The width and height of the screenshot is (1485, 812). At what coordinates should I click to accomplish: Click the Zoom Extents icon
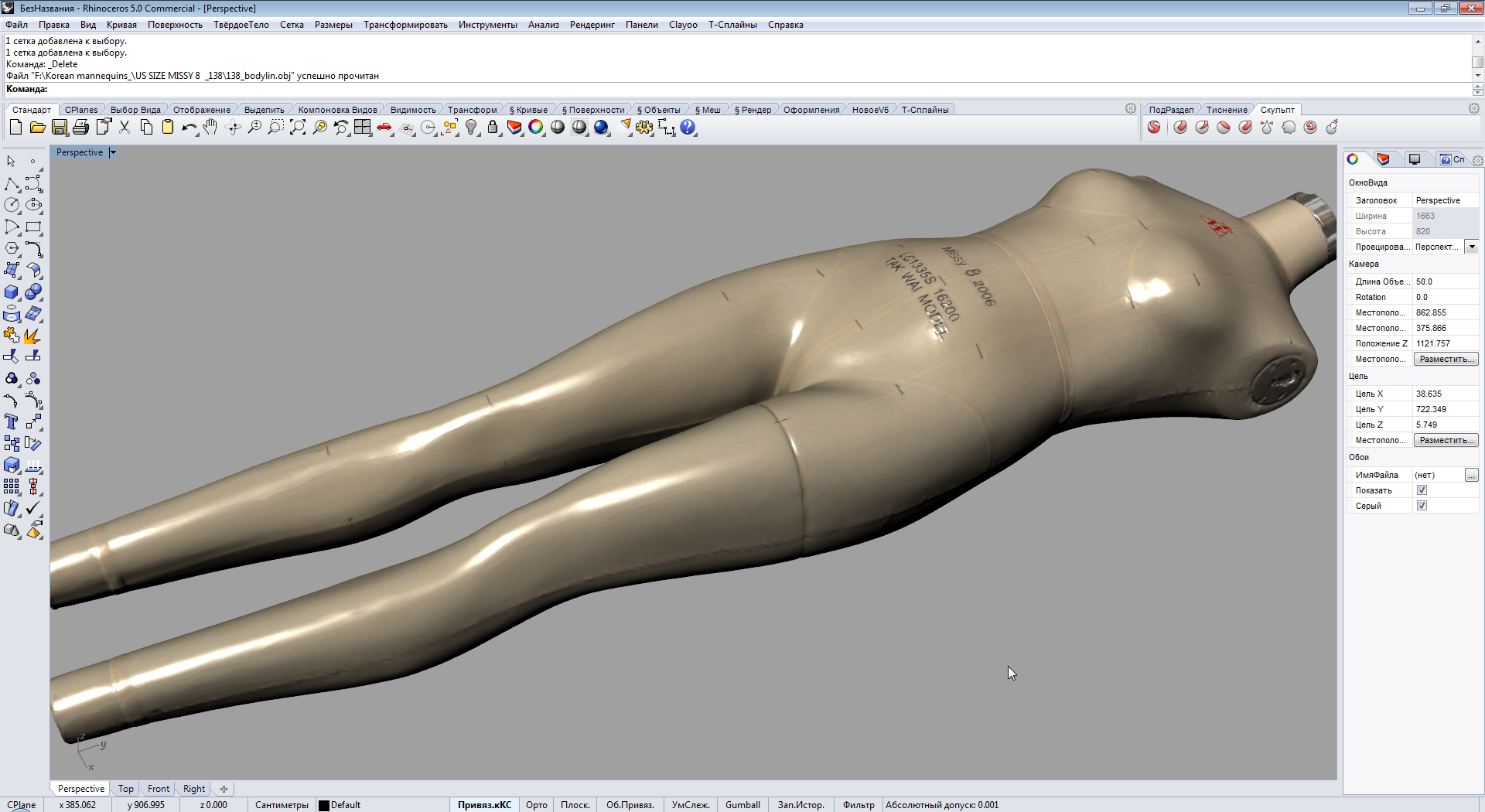click(298, 128)
